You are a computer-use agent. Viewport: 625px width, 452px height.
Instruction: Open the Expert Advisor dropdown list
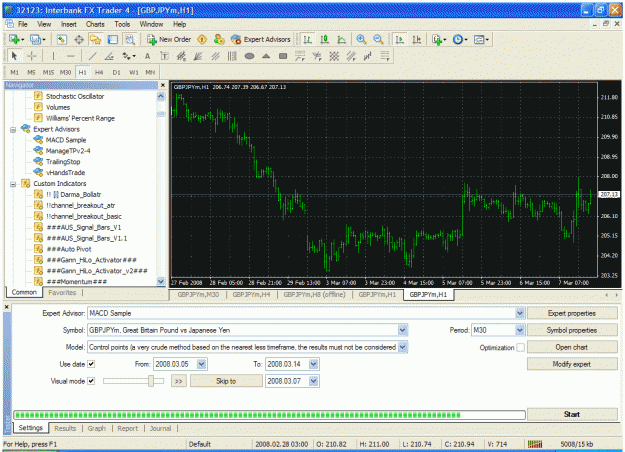[520, 313]
